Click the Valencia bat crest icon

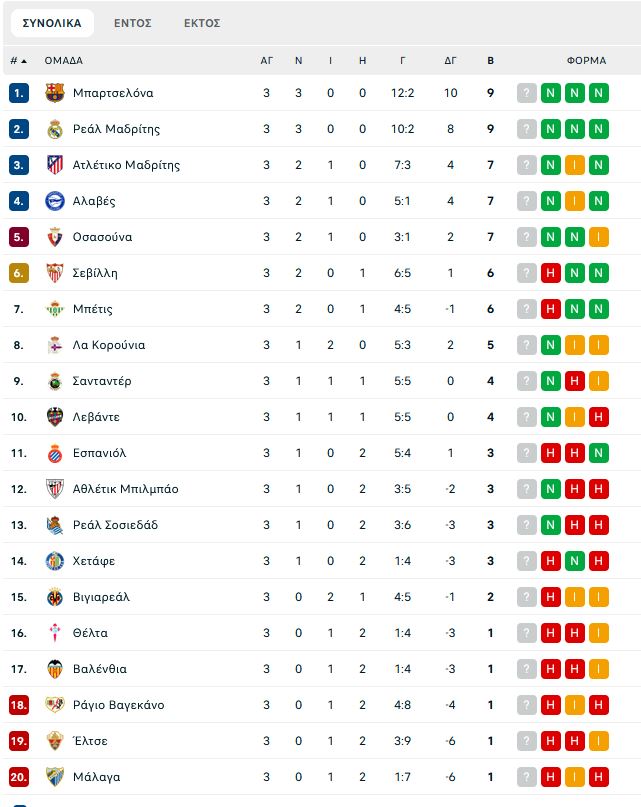(x=55, y=669)
